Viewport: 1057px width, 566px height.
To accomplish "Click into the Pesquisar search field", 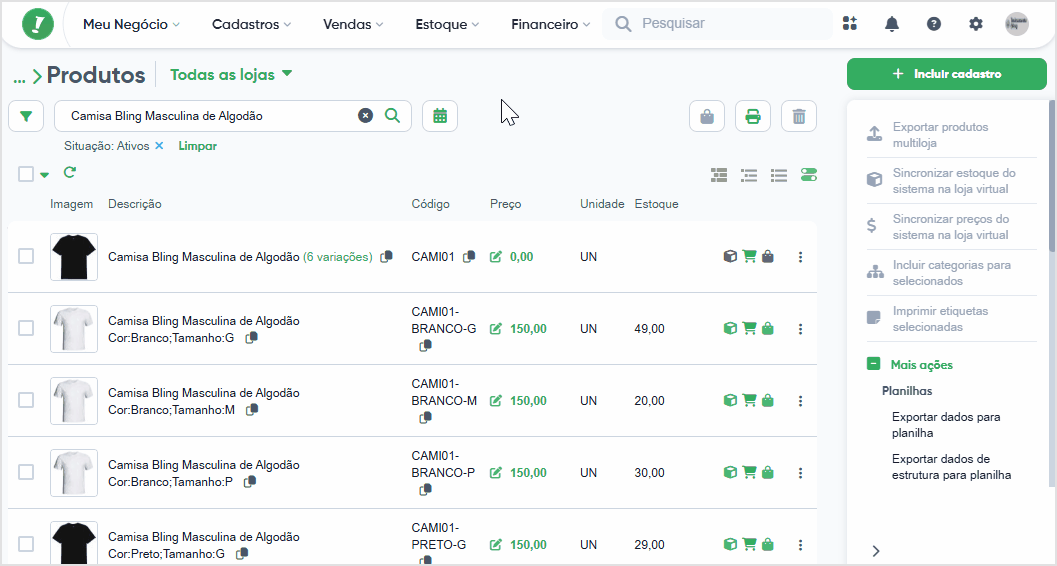I will [718, 24].
